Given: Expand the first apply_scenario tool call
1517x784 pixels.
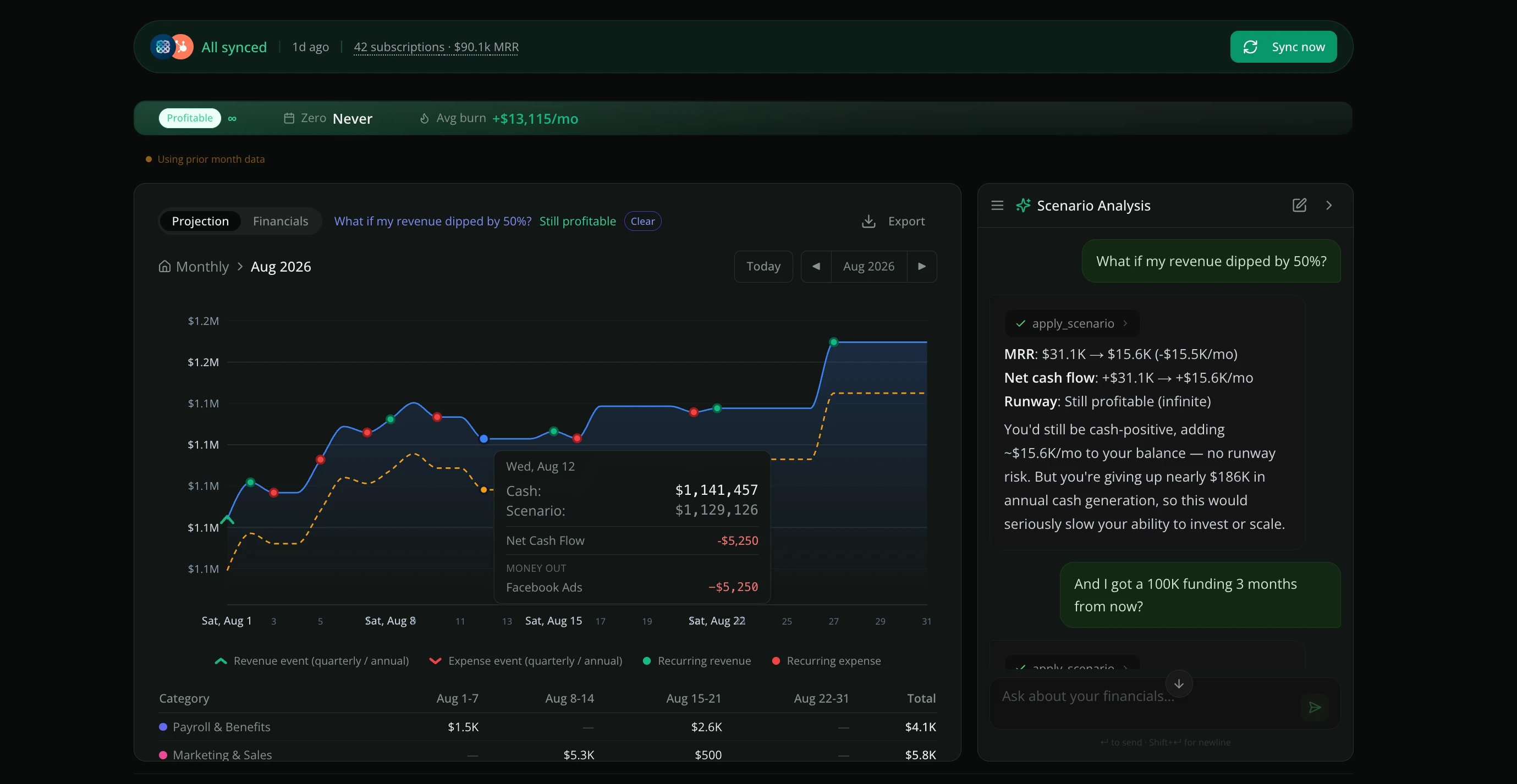Looking at the screenshot, I should pos(1073,323).
